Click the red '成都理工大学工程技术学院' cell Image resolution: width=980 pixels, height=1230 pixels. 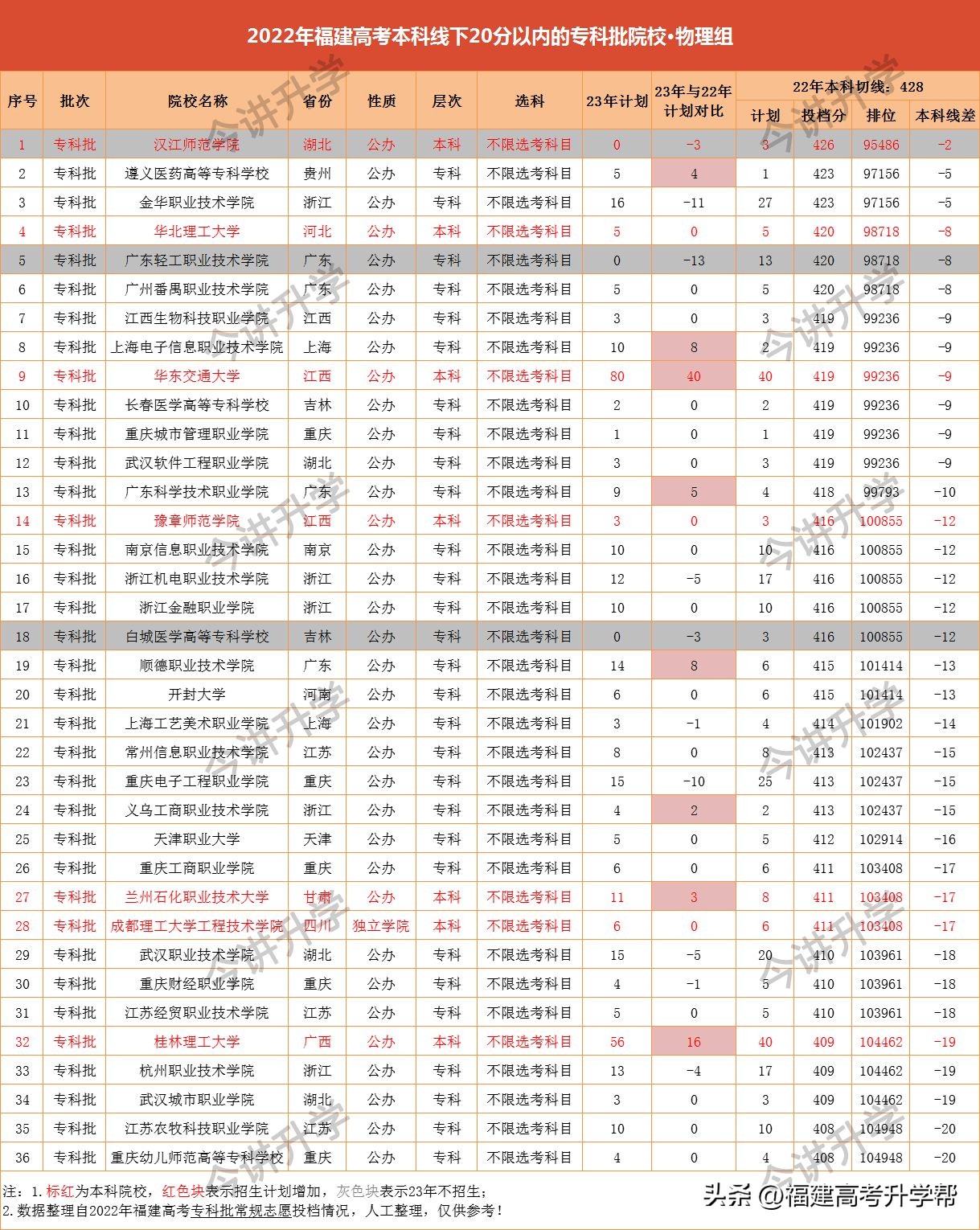tap(197, 926)
